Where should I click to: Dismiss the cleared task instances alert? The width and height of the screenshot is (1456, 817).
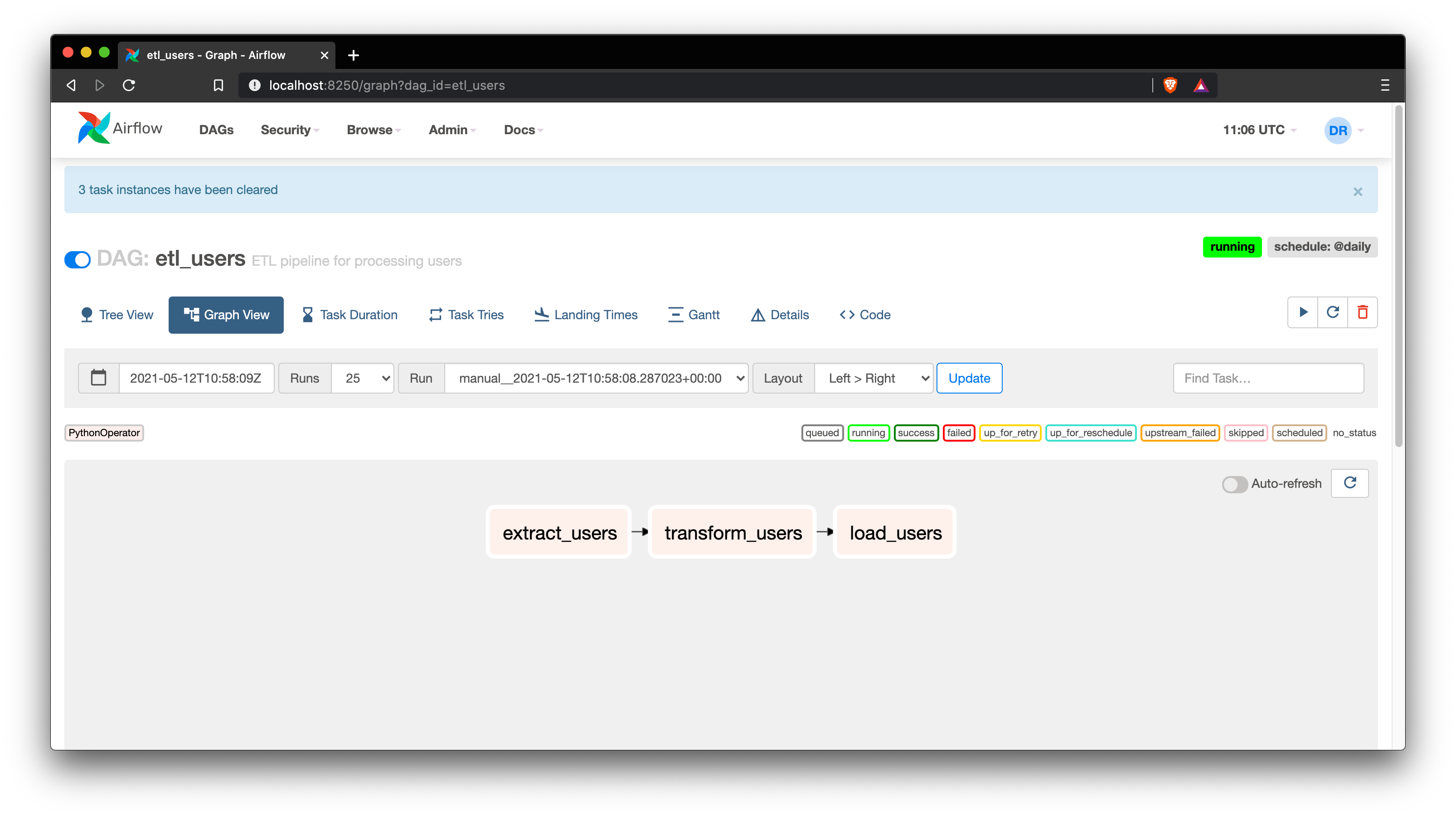1358,192
